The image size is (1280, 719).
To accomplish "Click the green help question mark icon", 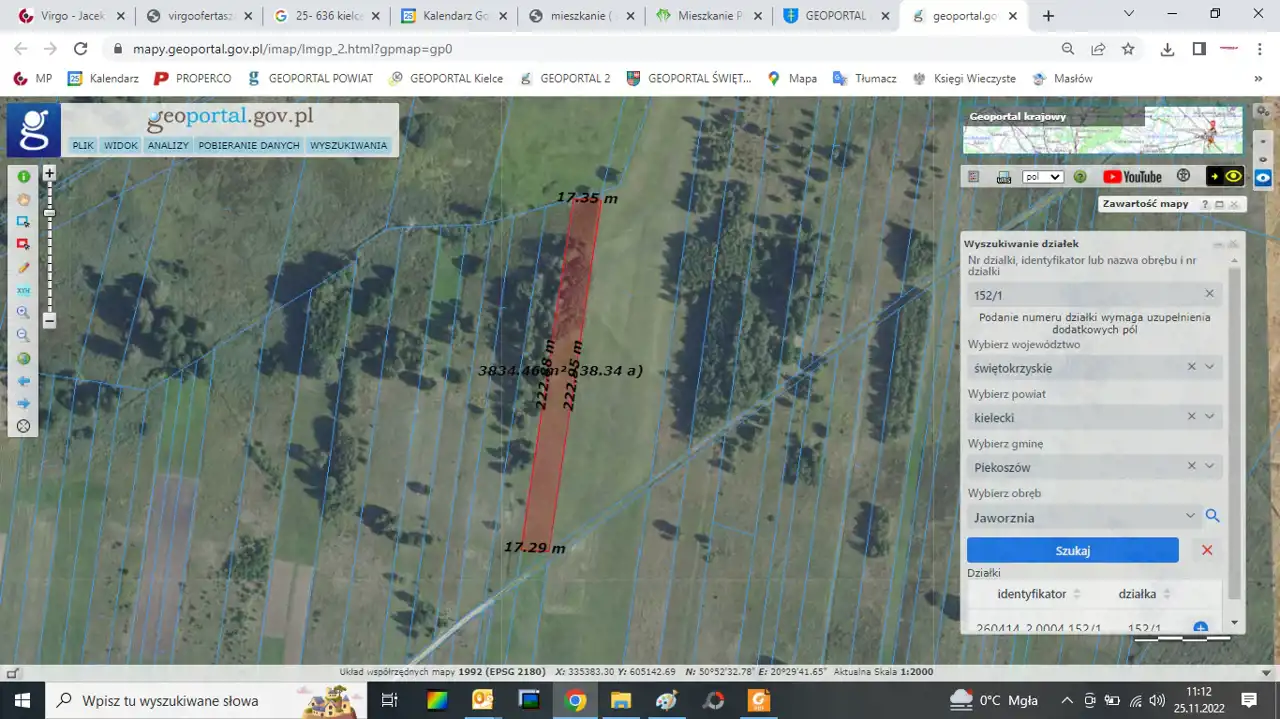I will click(x=1080, y=177).
